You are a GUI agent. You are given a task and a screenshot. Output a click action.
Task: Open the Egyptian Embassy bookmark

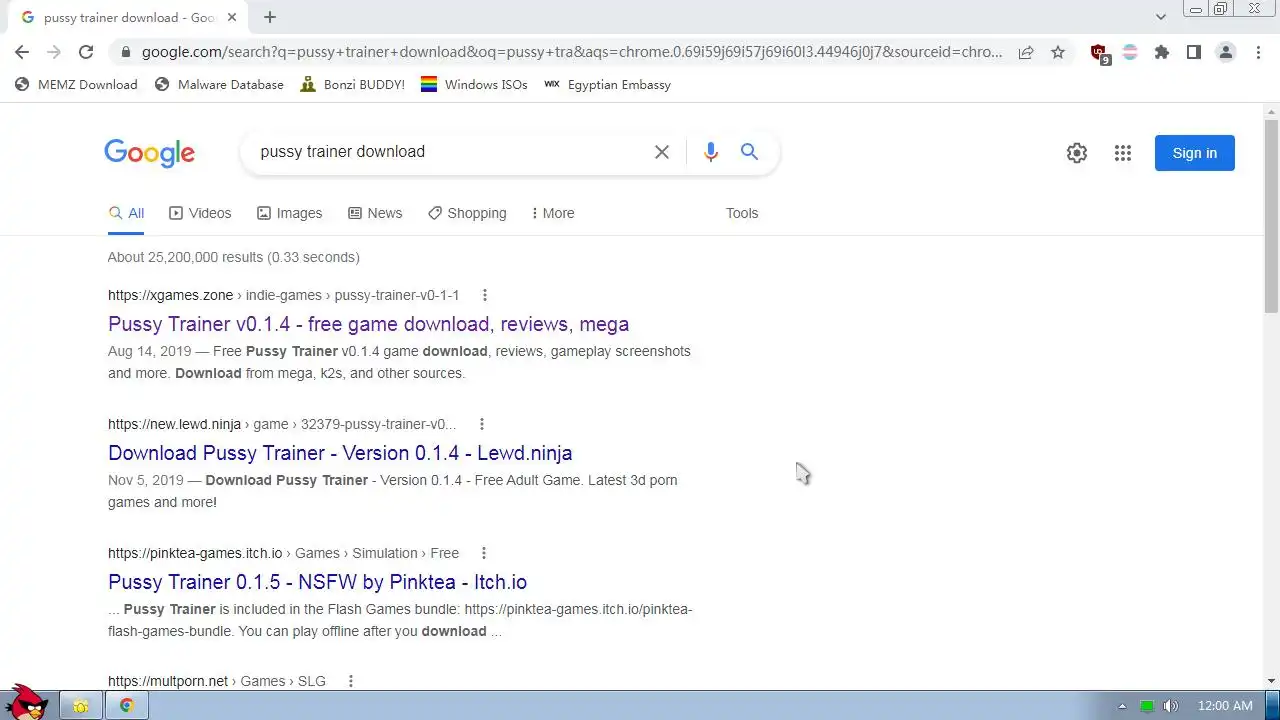pyautogui.click(x=607, y=85)
